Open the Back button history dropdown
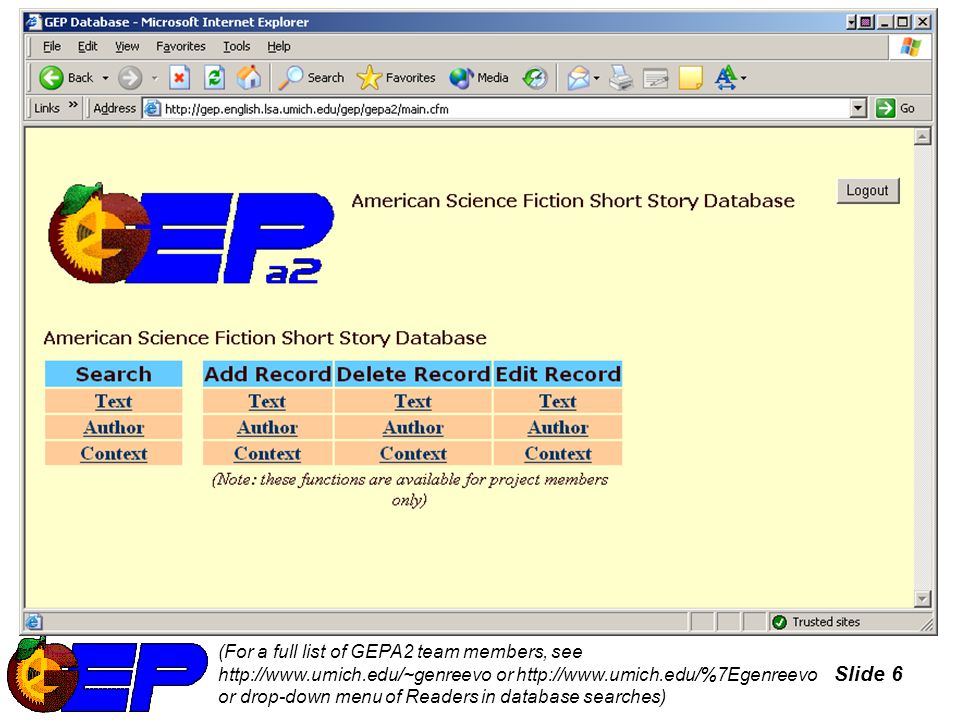This screenshot has height=720, width=960. (x=105, y=78)
